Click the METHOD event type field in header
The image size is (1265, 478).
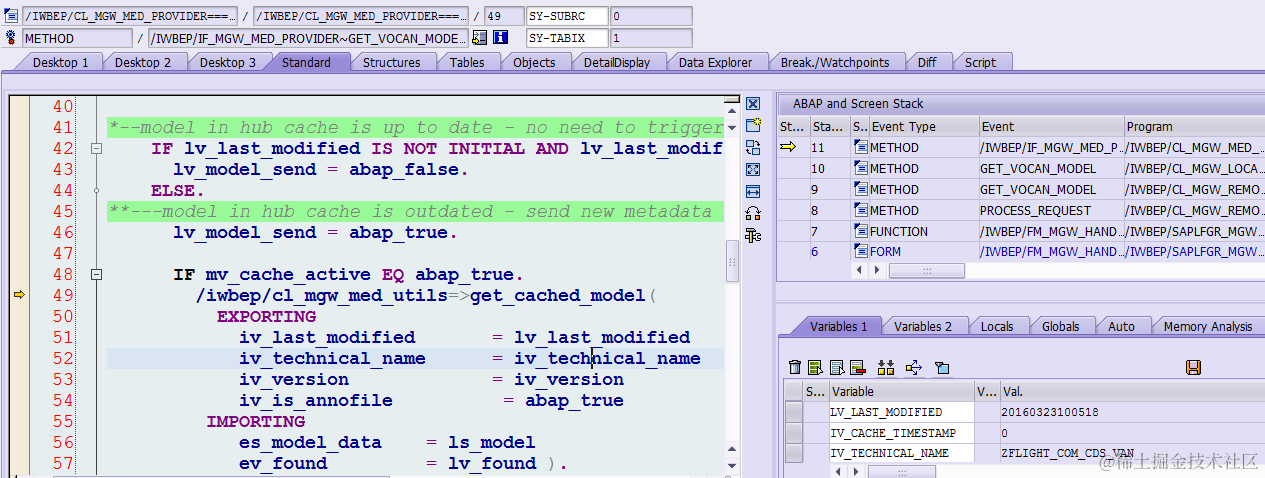click(x=78, y=38)
